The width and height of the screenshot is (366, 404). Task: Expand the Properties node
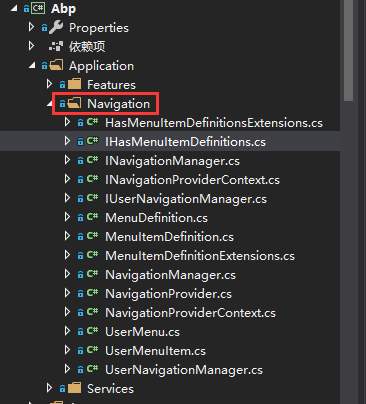pyautogui.click(x=31, y=27)
